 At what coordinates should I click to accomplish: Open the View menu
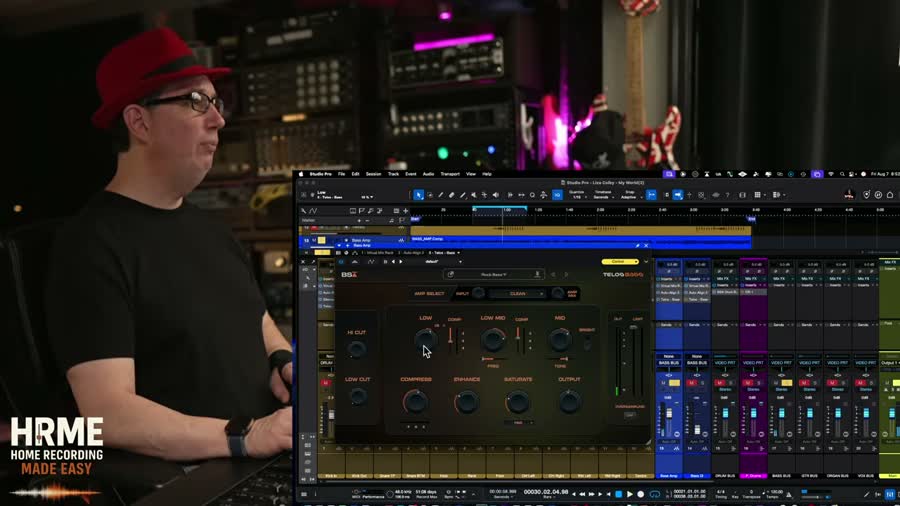[471, 174]
